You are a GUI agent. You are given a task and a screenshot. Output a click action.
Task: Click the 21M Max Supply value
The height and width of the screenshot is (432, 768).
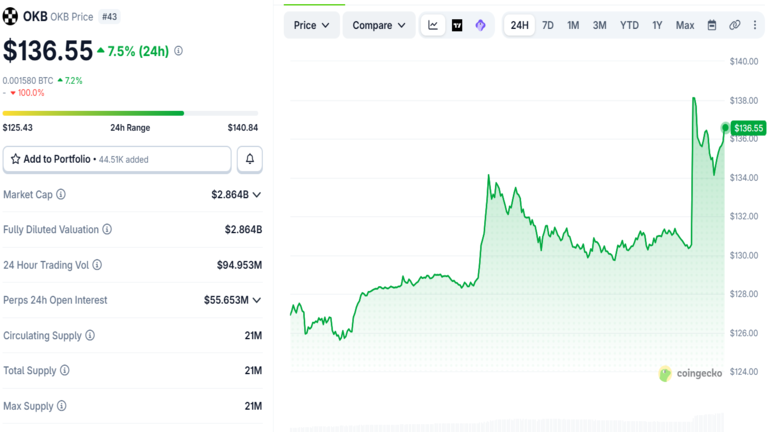[253, 406]
